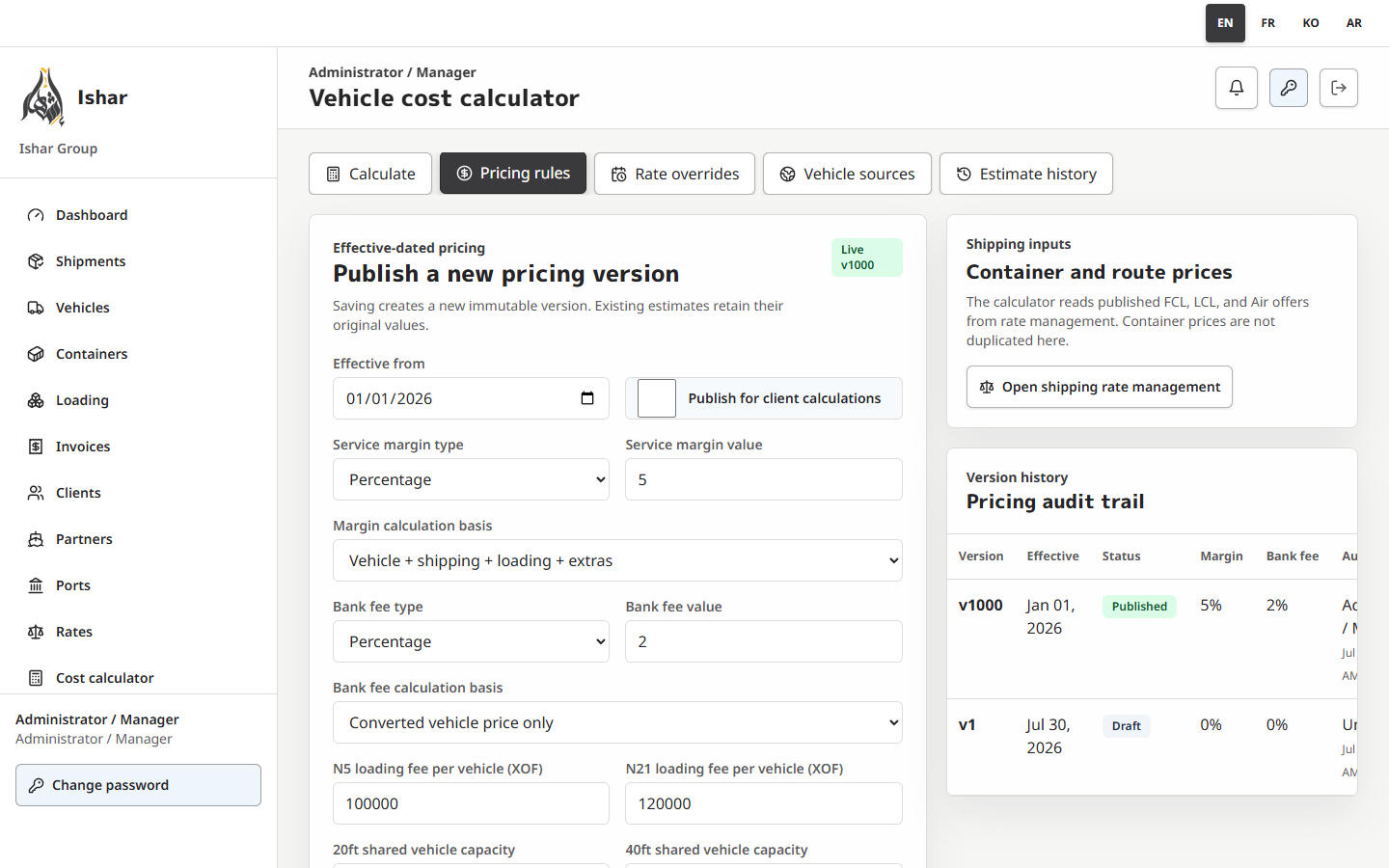Click the Clients people icon
1389x868 pixels.
pyautogui.click(x=36, y=493)
